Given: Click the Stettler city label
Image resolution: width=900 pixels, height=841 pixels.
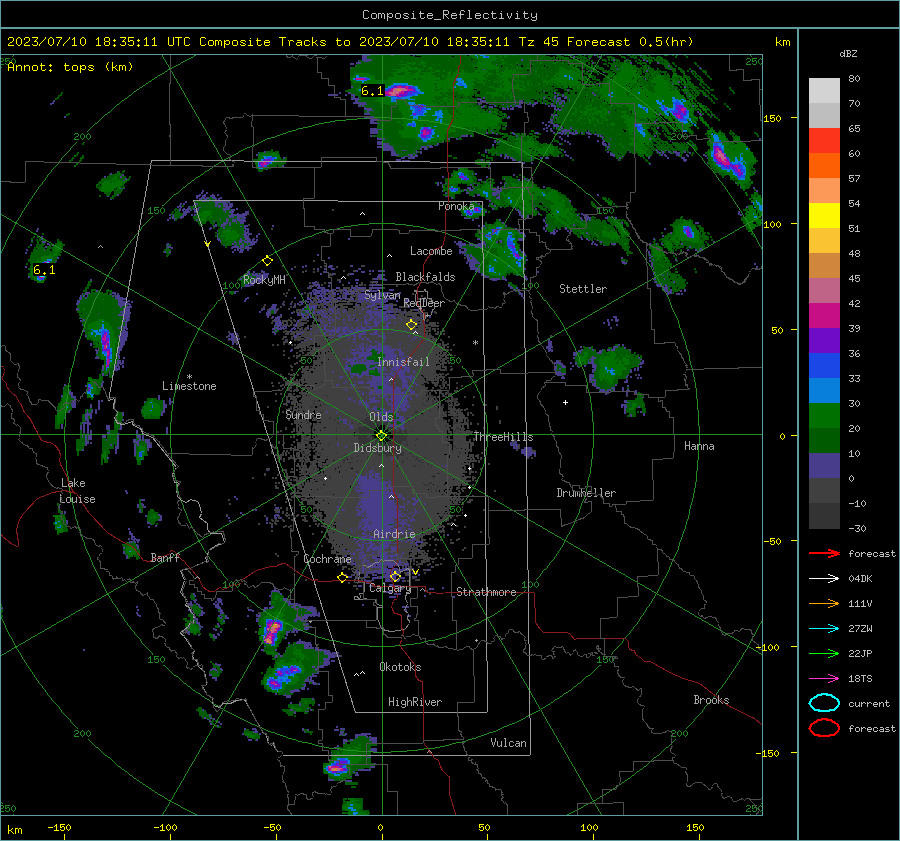Looking at the screenshot, I should click(583, 289).
